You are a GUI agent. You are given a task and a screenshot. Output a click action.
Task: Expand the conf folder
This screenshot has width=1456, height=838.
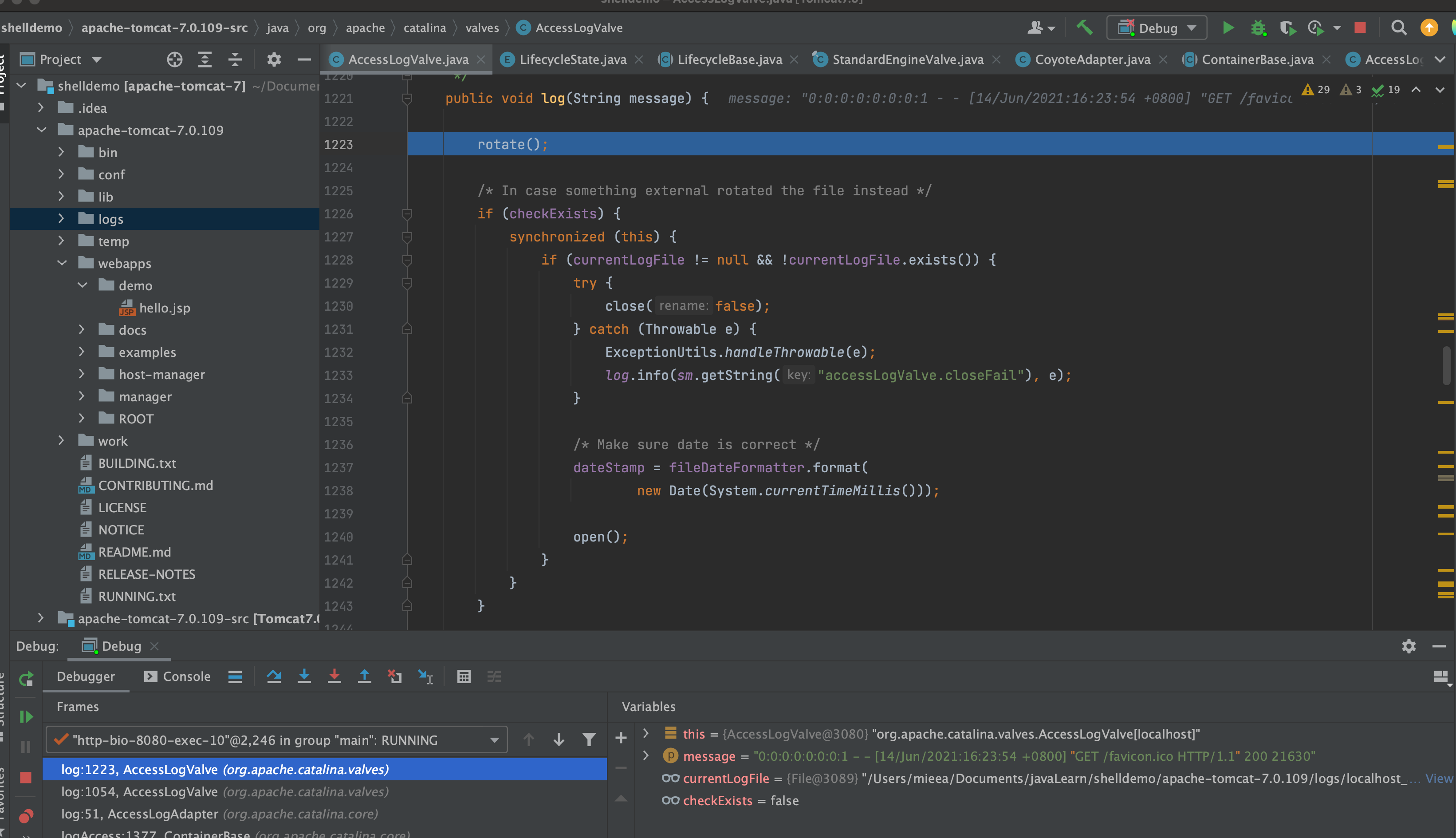click(x=62, y=174)
